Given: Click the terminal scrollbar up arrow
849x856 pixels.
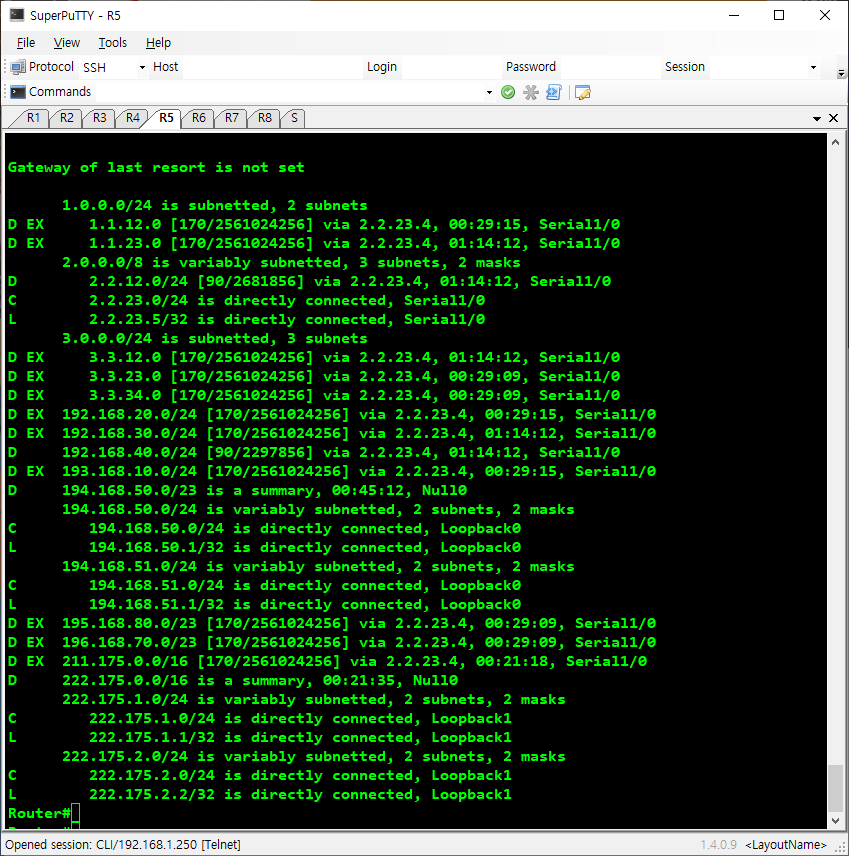Looking at the screenshot, I should click(835, 142).
